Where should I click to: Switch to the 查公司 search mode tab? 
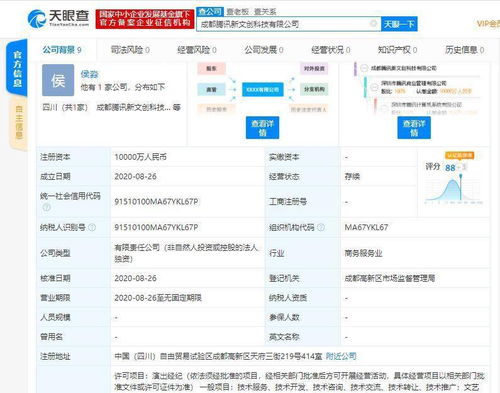(x=210, y=12)
